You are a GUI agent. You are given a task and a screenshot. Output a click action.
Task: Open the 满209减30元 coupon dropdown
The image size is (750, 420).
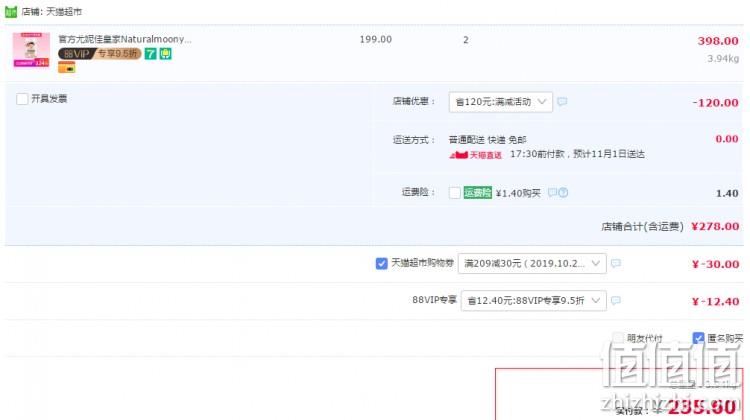(x=532, y=264)
